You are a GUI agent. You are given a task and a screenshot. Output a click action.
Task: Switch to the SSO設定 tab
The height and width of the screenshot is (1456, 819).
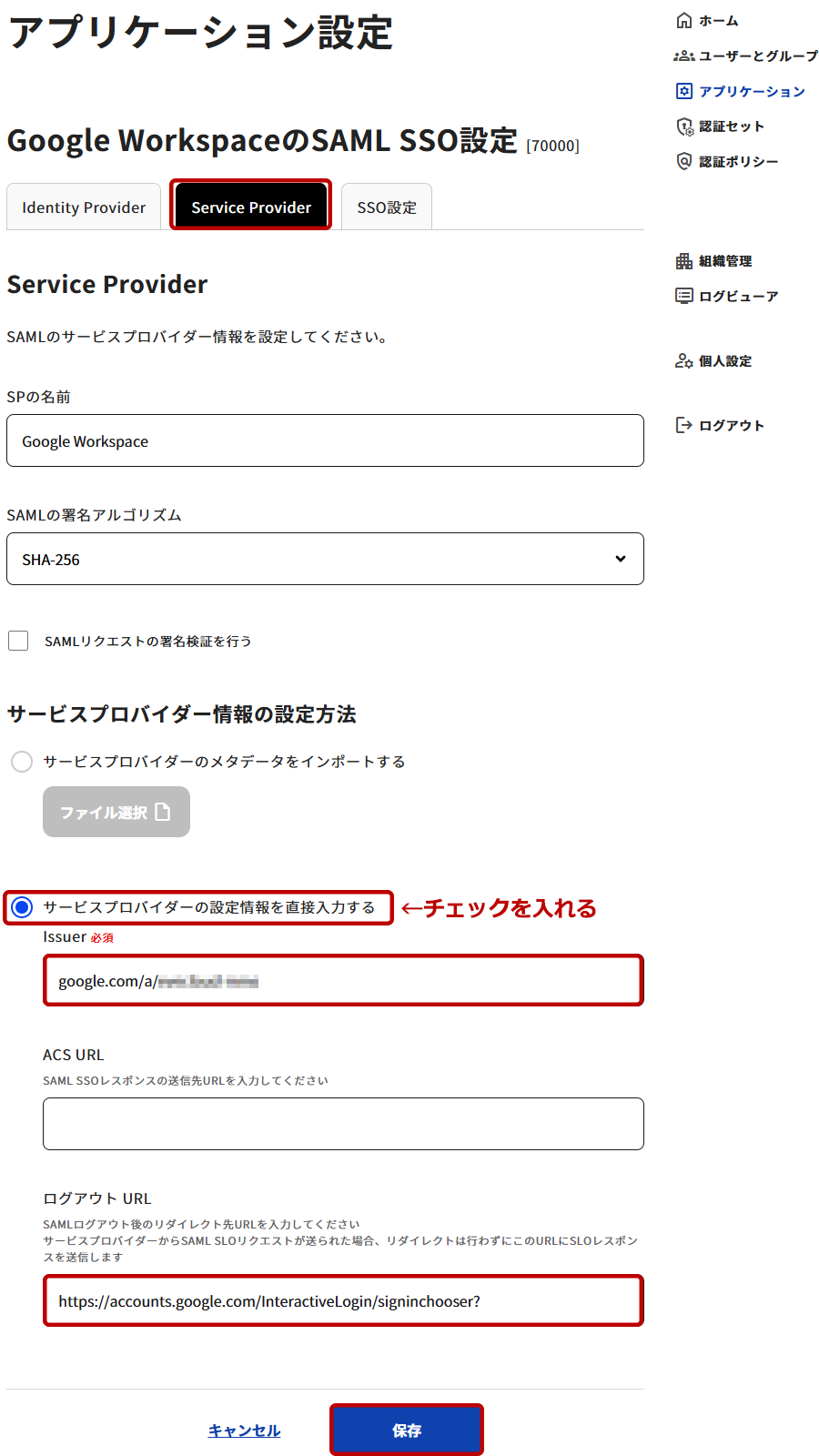coord(387,207)
